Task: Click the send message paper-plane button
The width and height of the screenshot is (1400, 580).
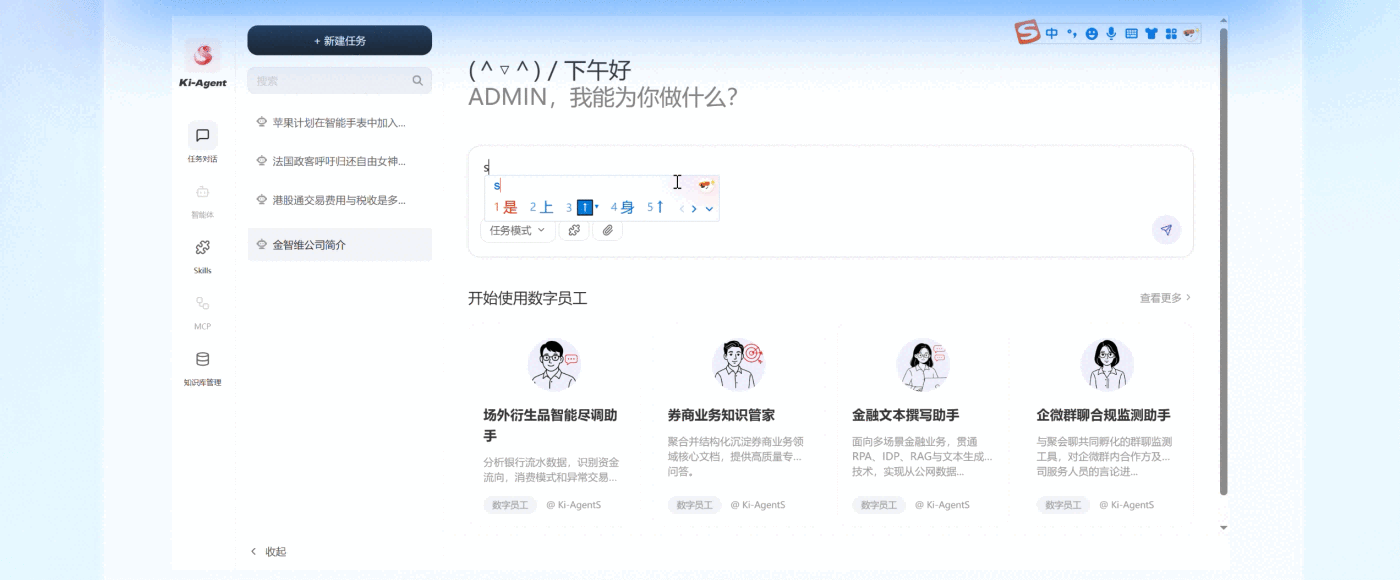Action: [x=1166, y=230]
